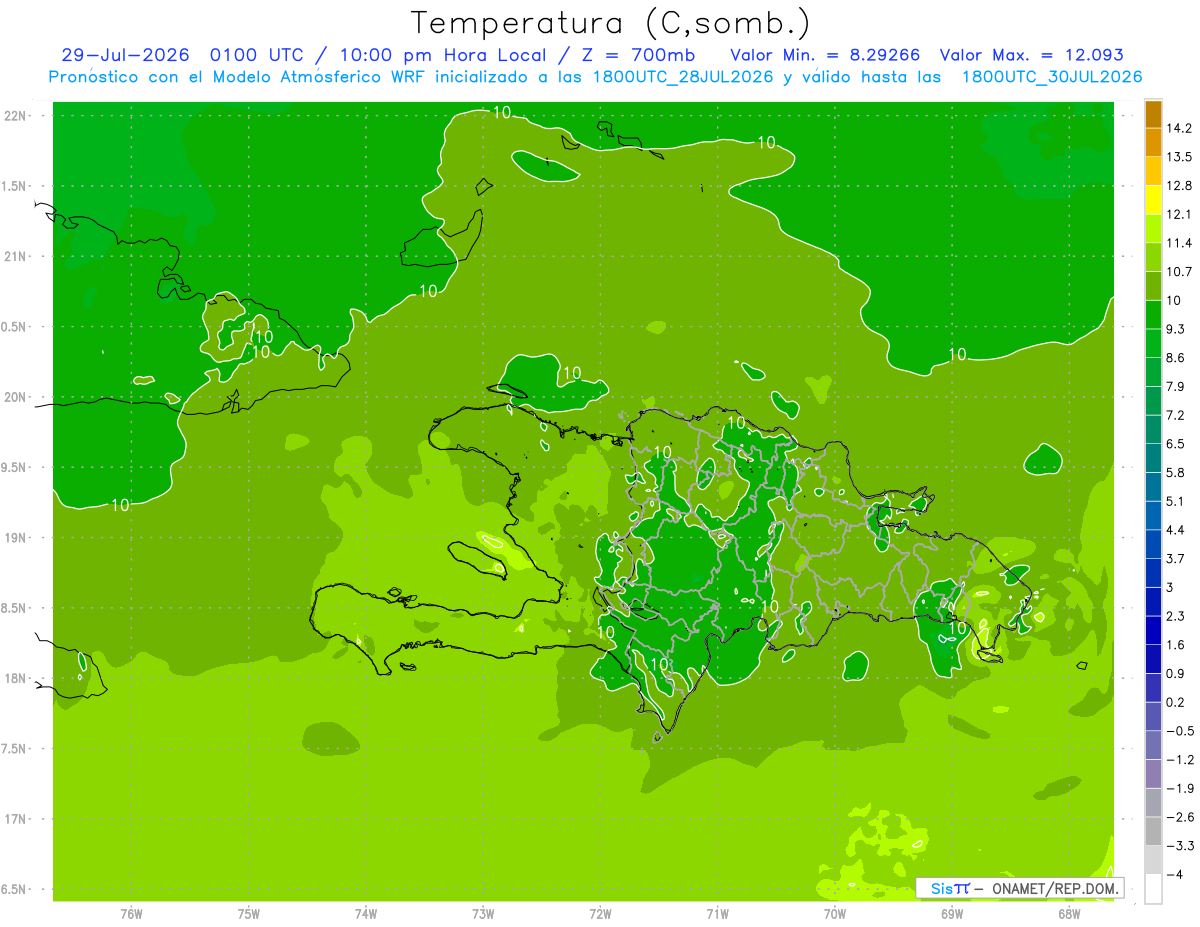This screenshot has height=927, width=1200.
Task: Click the 'Temperatura (C,somb.)' chart title
Action: point(611,23)
